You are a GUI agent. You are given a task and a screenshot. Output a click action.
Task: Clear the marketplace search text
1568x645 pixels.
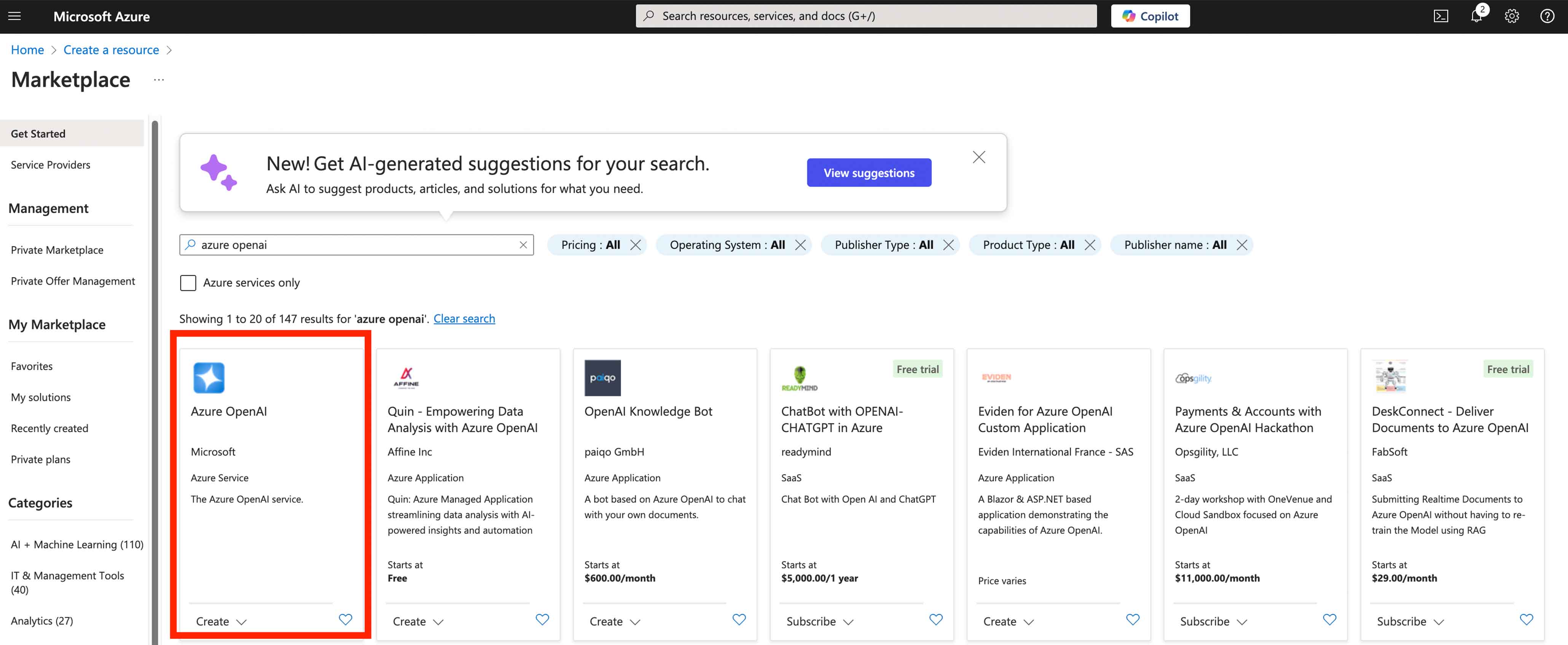click(523, 245)
